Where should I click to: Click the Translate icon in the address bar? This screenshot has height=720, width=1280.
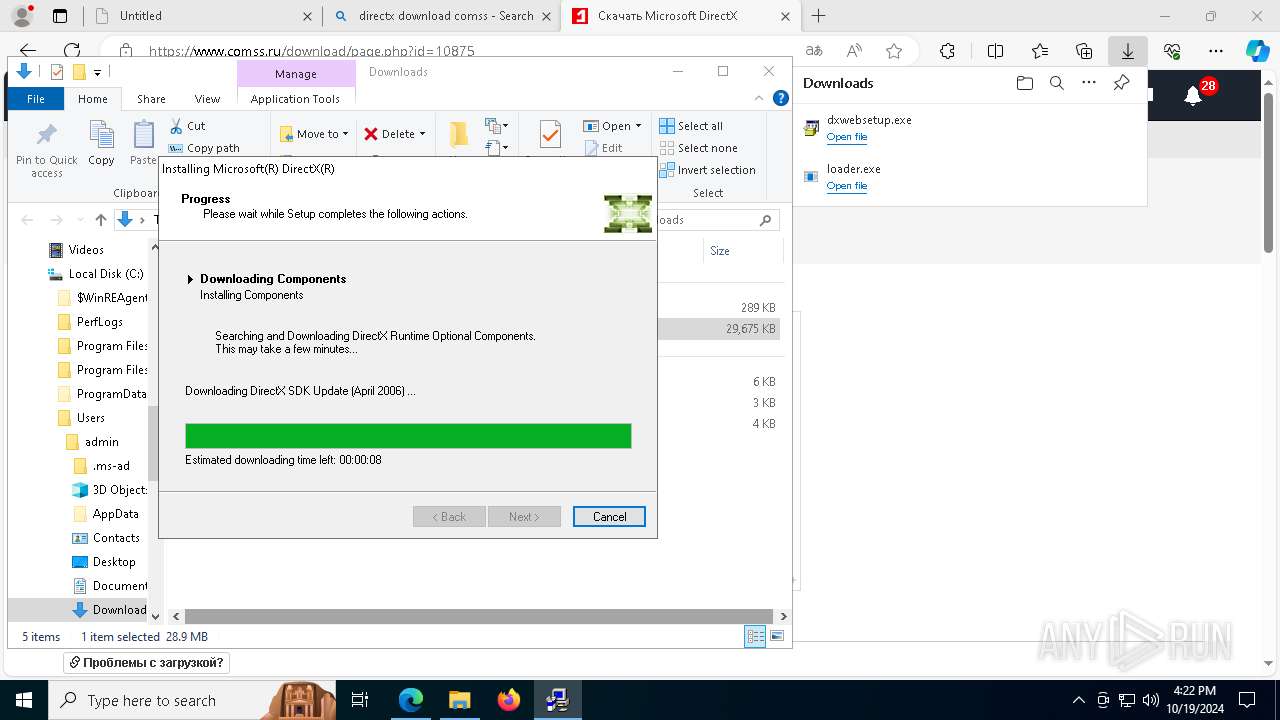(814, 51)
